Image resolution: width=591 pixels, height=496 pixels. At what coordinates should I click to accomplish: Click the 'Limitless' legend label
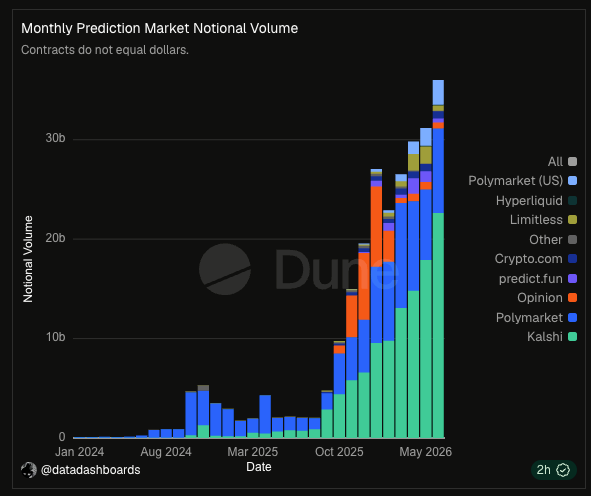536,220
